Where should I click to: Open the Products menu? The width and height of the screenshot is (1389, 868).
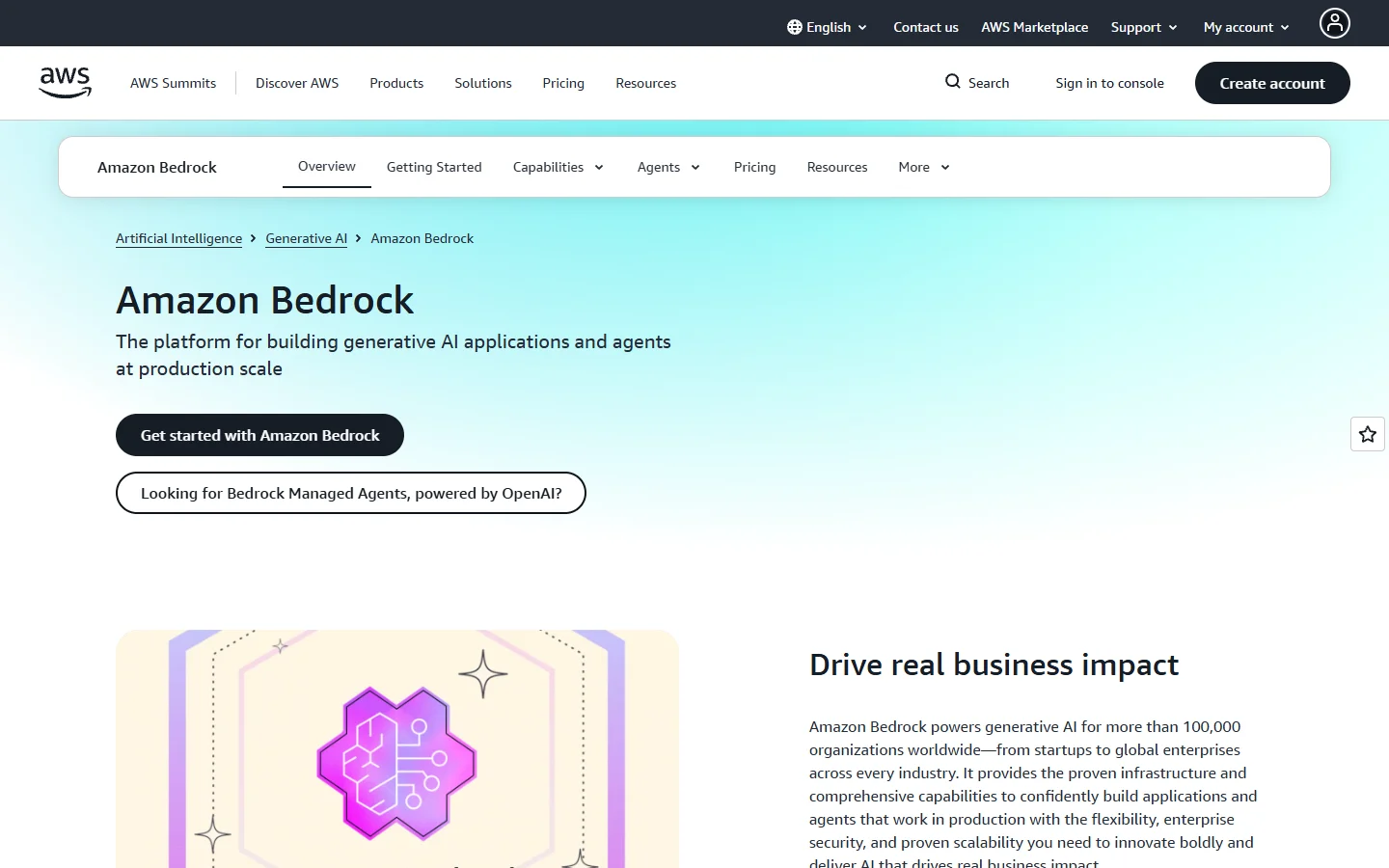click(x=396, y=83)
